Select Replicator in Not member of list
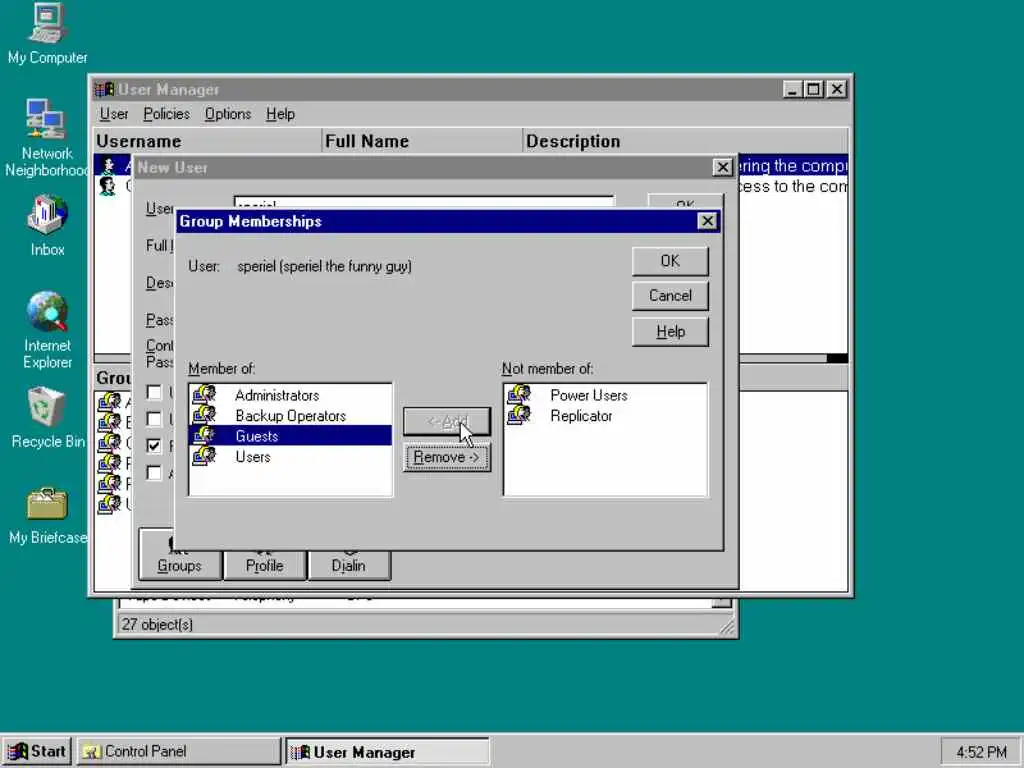 pyautogui.click(x=581, y=416)
